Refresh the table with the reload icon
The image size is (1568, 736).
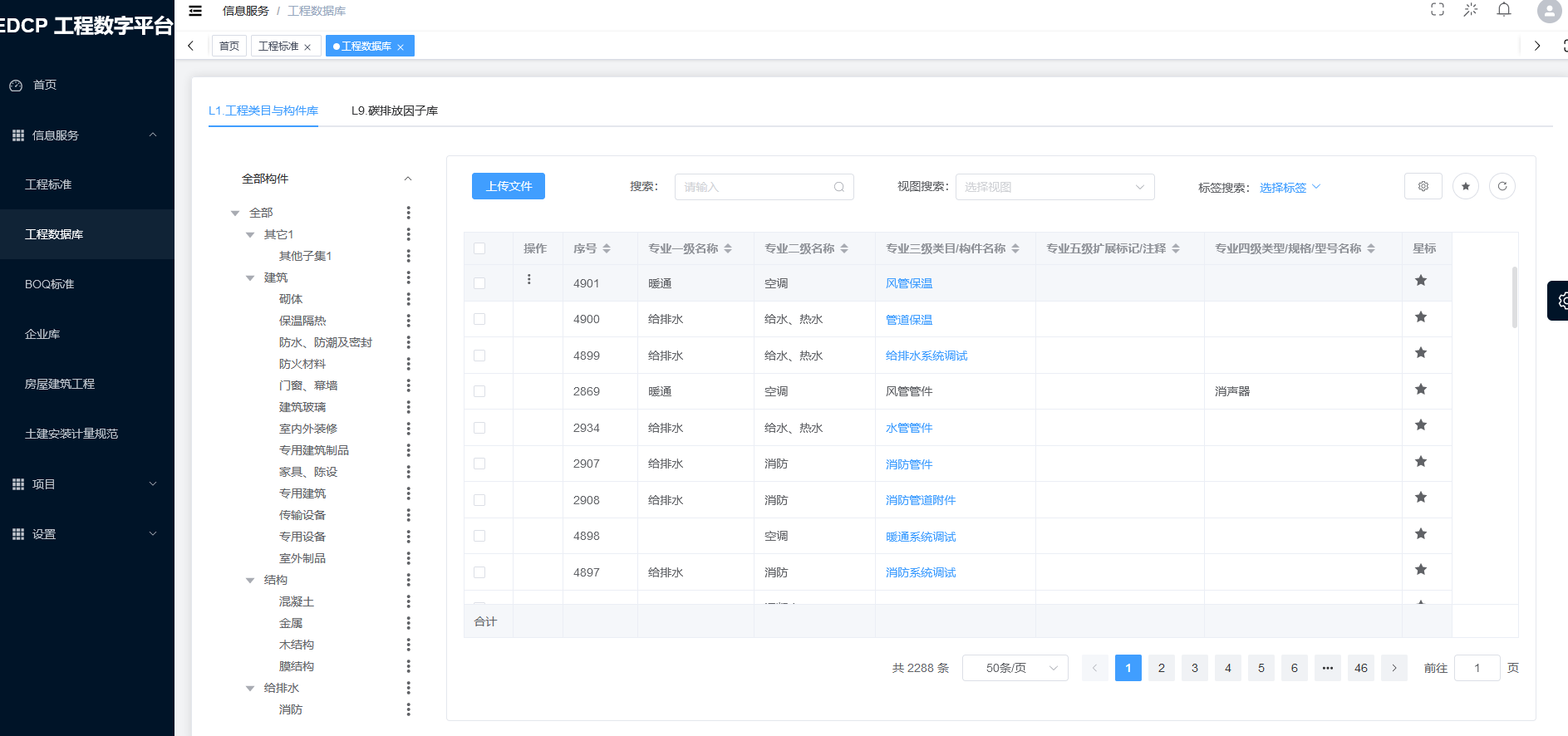click(x=1502, y=186)
